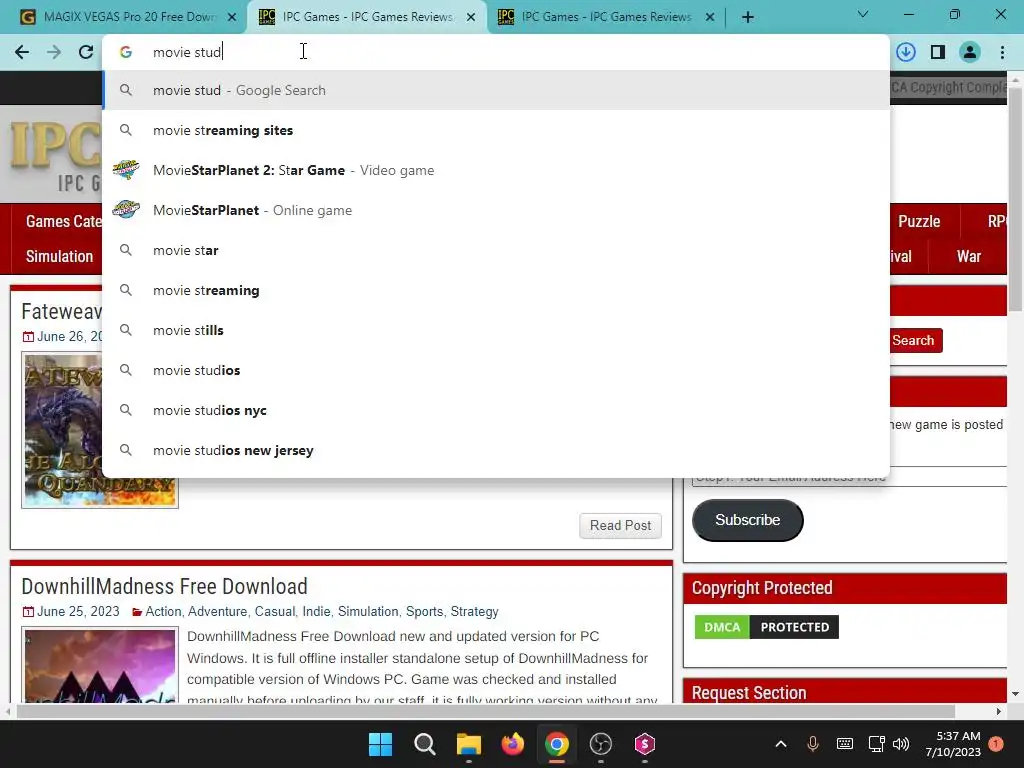Show hidden system tray icons
1024x768 pixels.
click(x=780, y=744)
